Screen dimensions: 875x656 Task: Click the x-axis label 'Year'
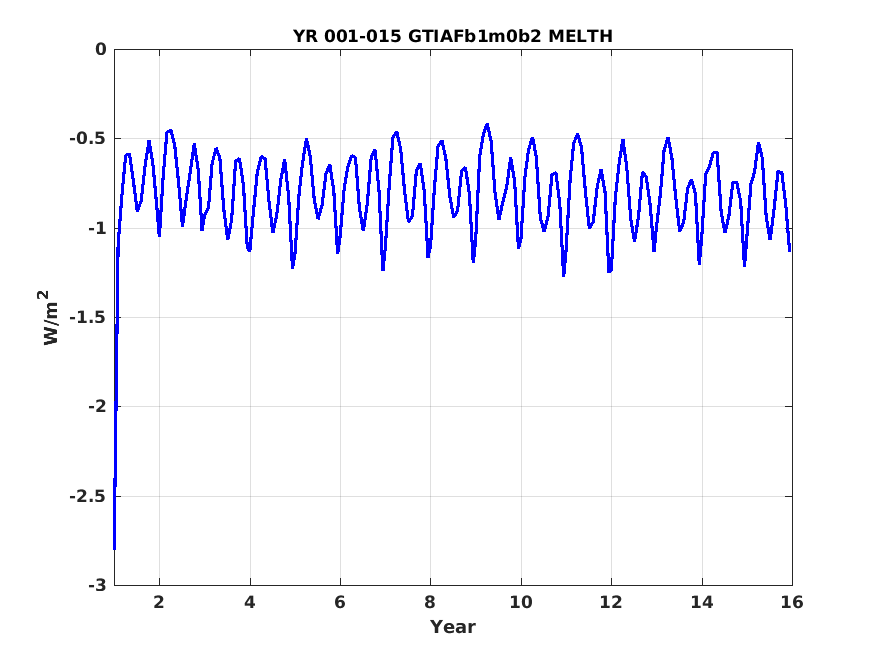[453, 627]
